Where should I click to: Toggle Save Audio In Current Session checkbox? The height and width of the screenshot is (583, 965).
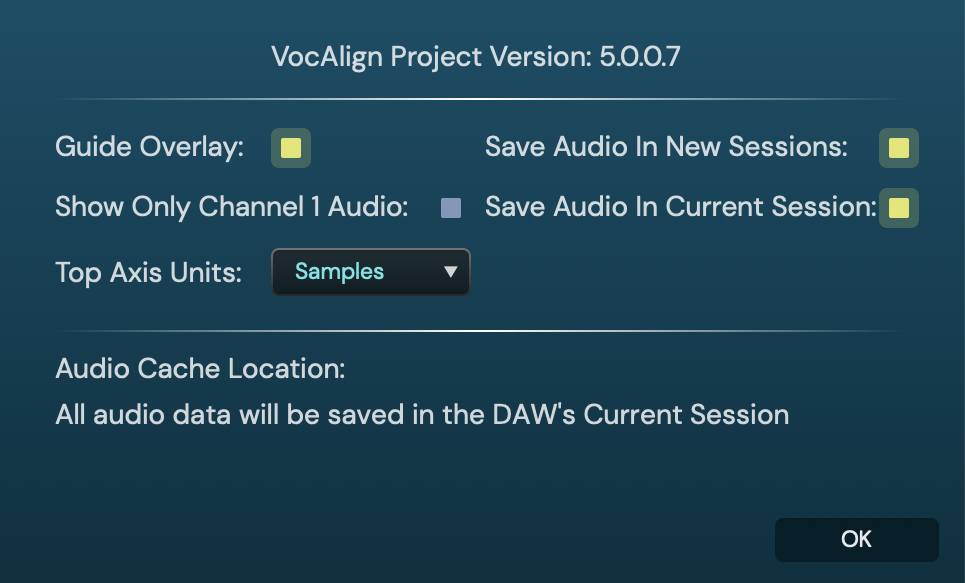pos(898,208)
